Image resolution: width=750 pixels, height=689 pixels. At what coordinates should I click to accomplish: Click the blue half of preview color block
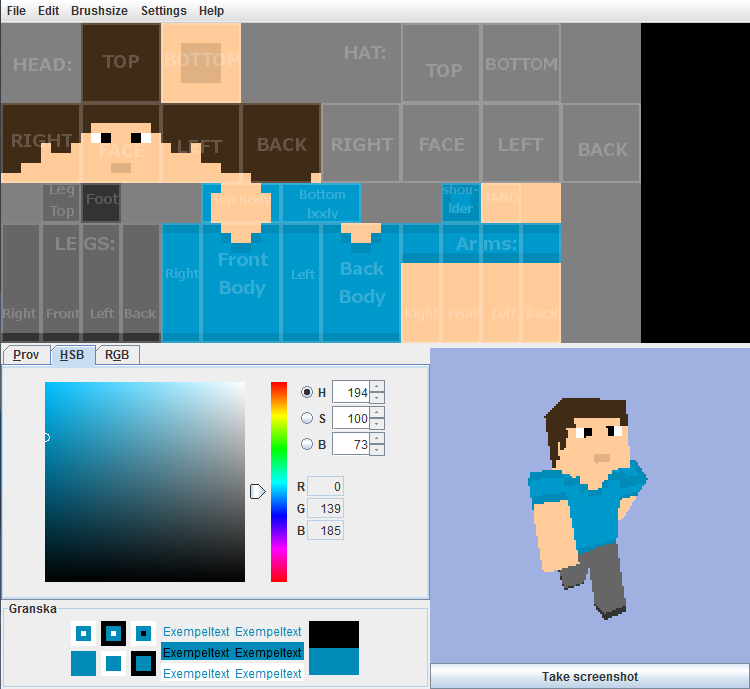(x=334, y=661)
